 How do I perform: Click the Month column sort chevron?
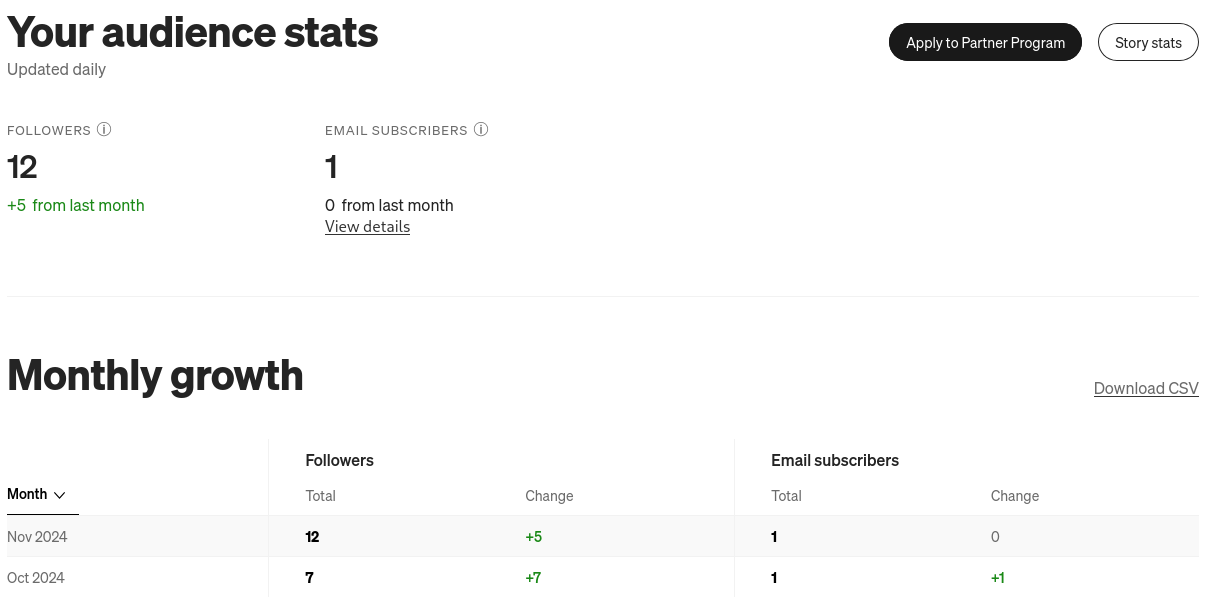tap(59, 495)
